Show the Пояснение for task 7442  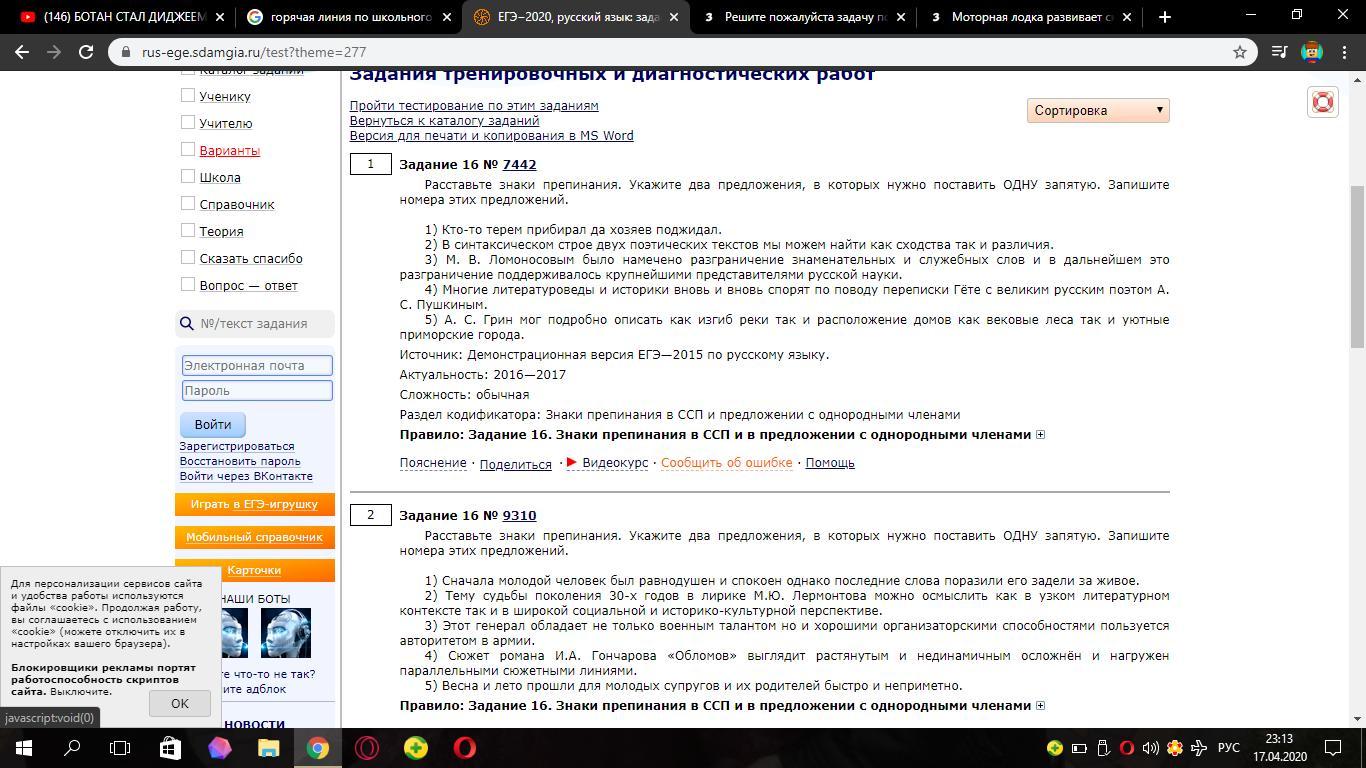[x=433, y=462]
